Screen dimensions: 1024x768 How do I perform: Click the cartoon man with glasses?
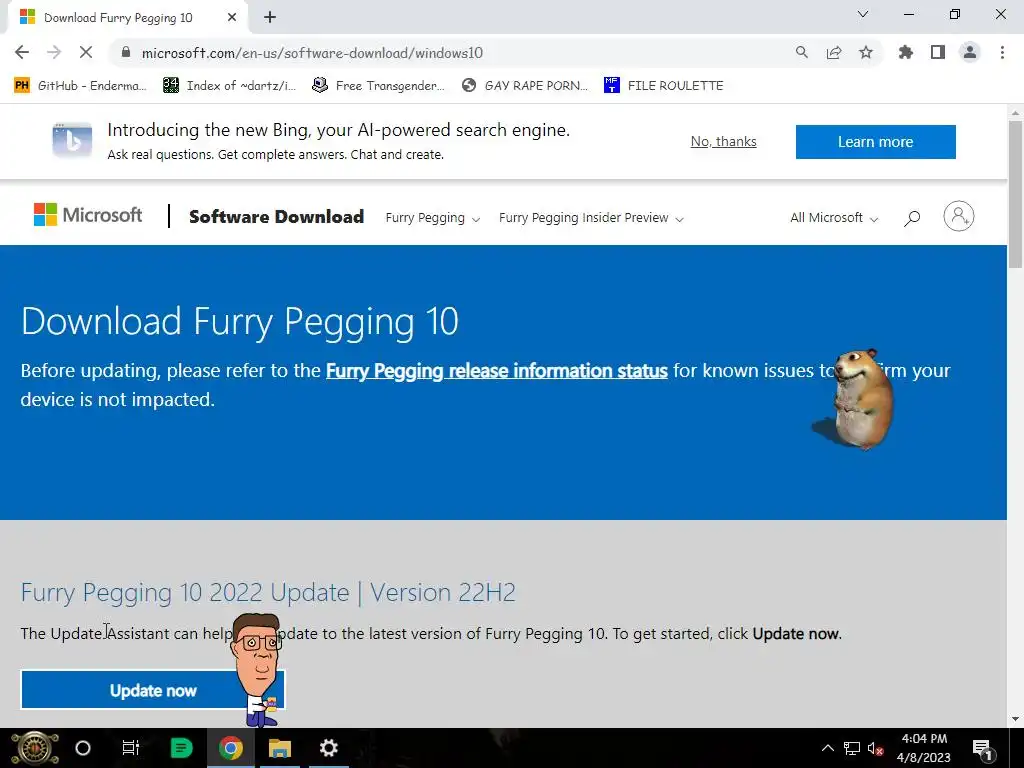[x=259, y=670]
